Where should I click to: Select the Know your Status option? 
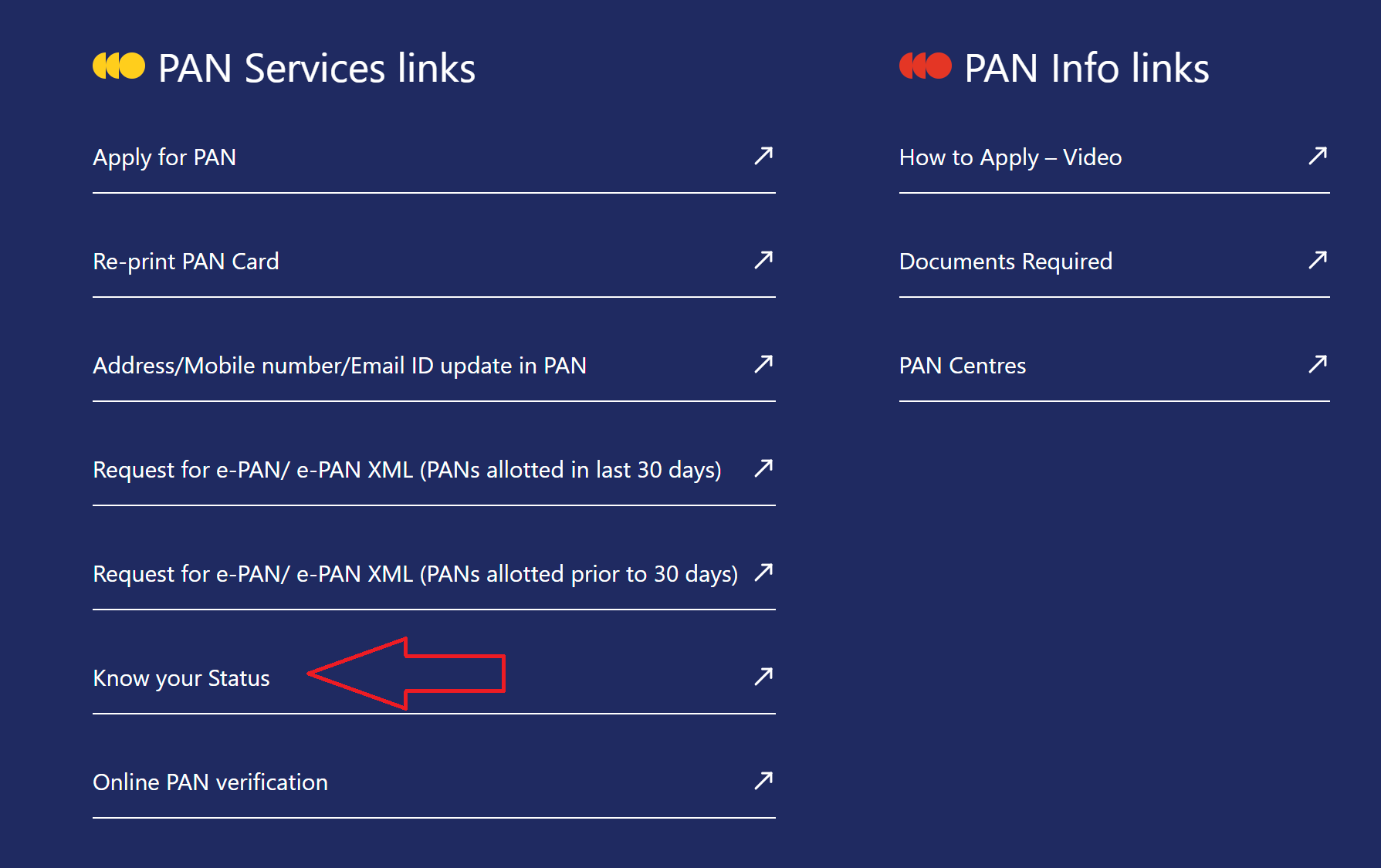(181, 678)
